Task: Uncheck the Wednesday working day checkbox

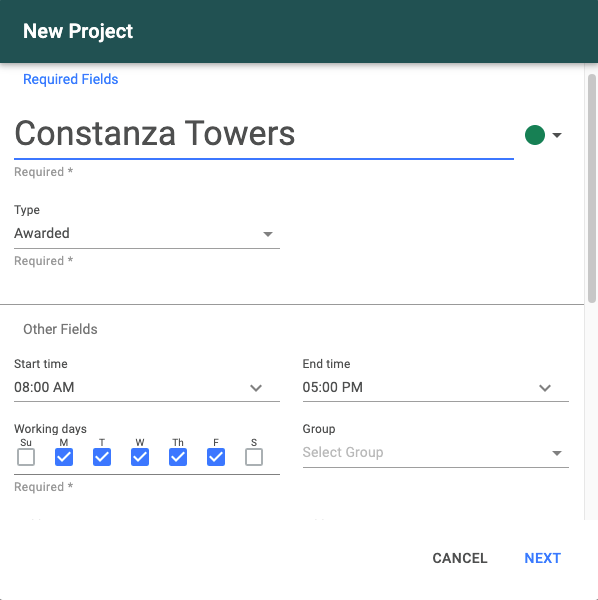Action: click(140, 457)
